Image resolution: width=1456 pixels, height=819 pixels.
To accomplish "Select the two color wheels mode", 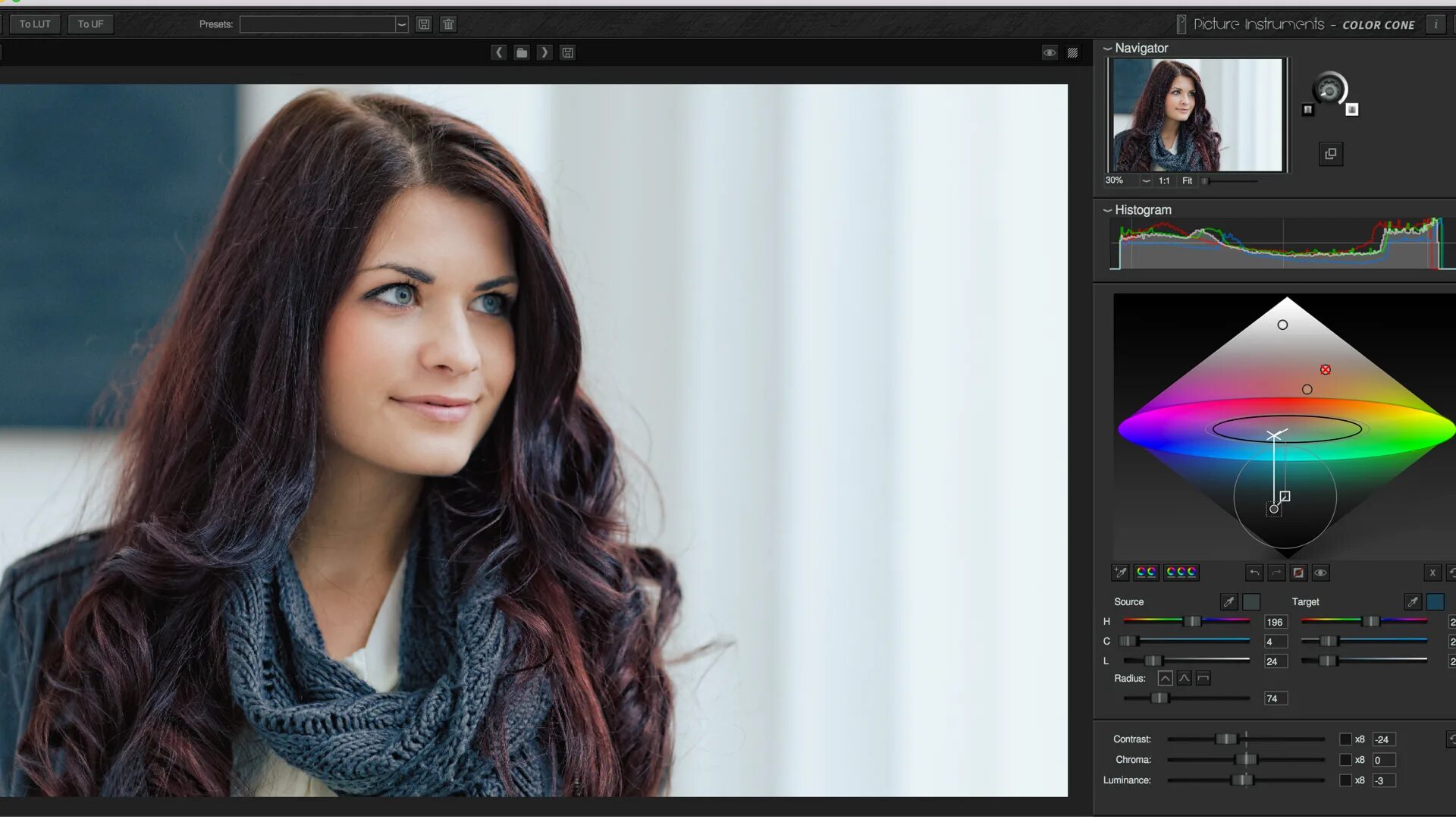I will (x=1146, y=573).
